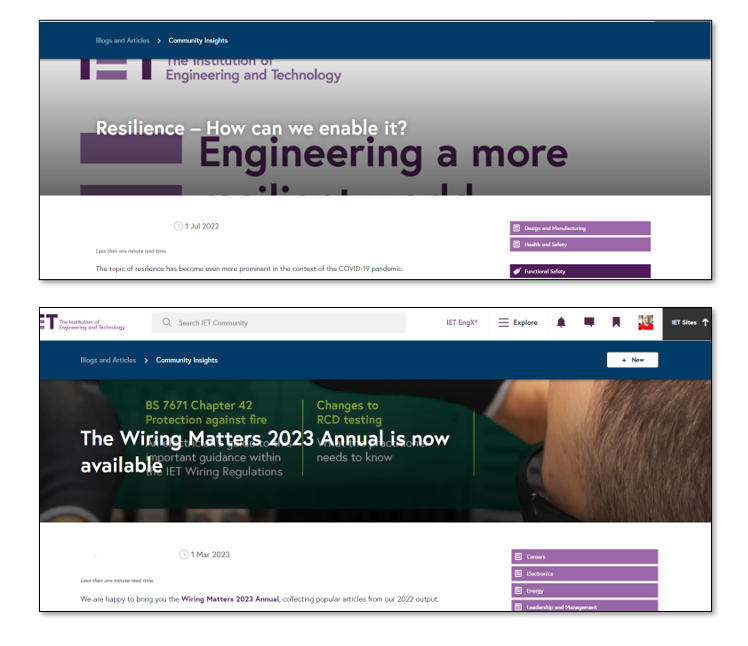Click the Engineering a more resilient world banner
This screenshot has width=748, height=646.
point(375,127)
